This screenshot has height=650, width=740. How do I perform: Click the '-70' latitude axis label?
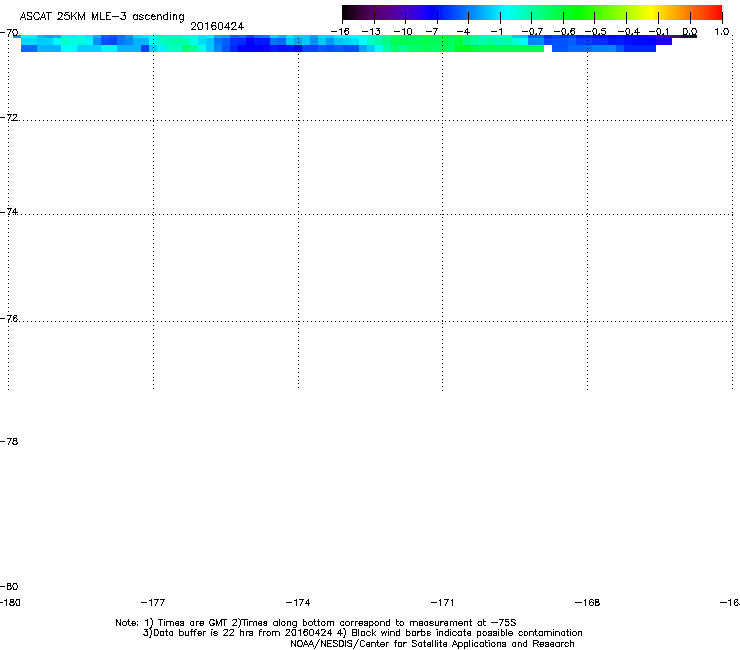pyautogui.click(x=9, y=33)
